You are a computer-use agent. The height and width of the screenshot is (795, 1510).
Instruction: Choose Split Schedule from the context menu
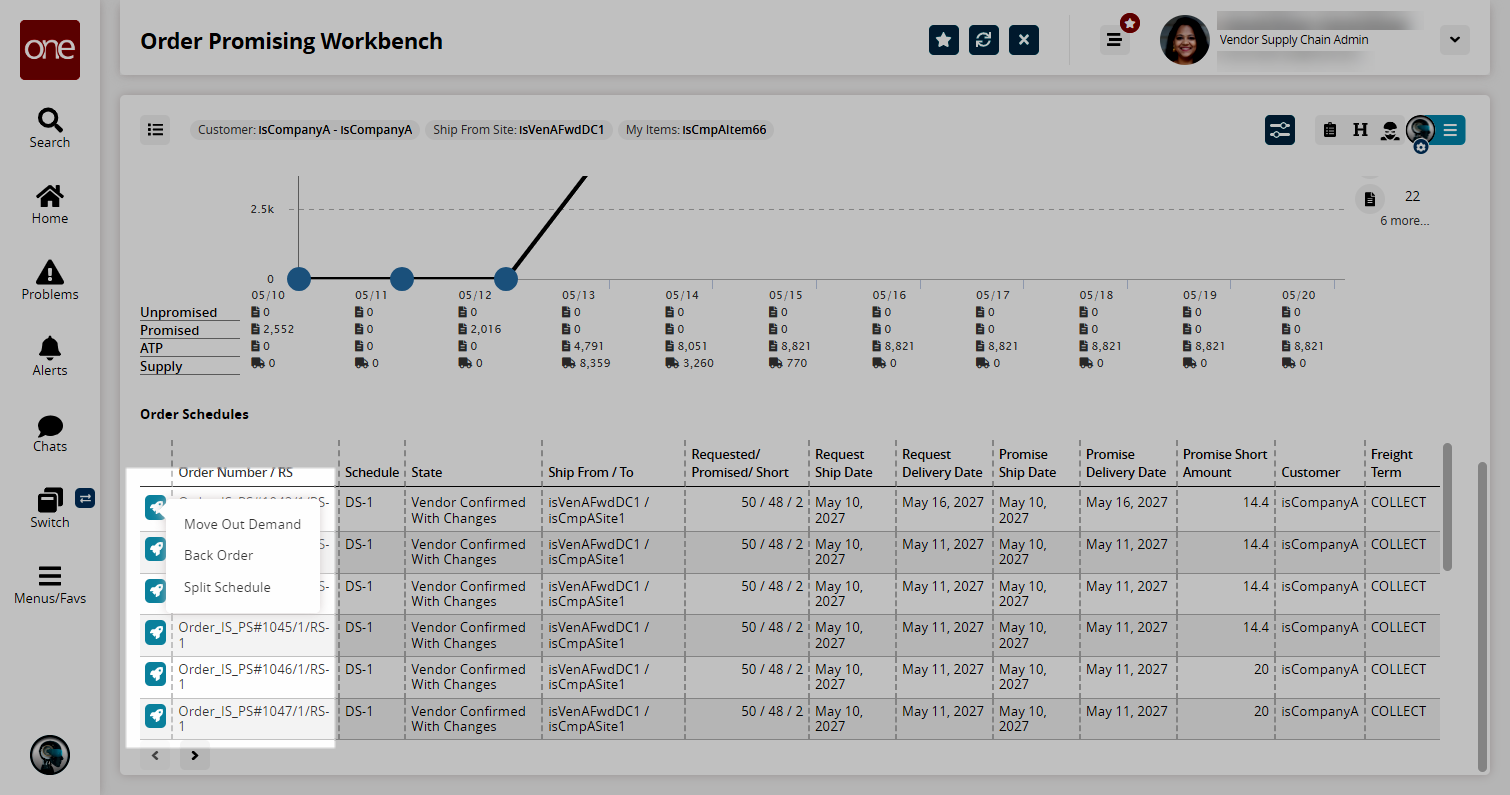click(x=227, y=587)
